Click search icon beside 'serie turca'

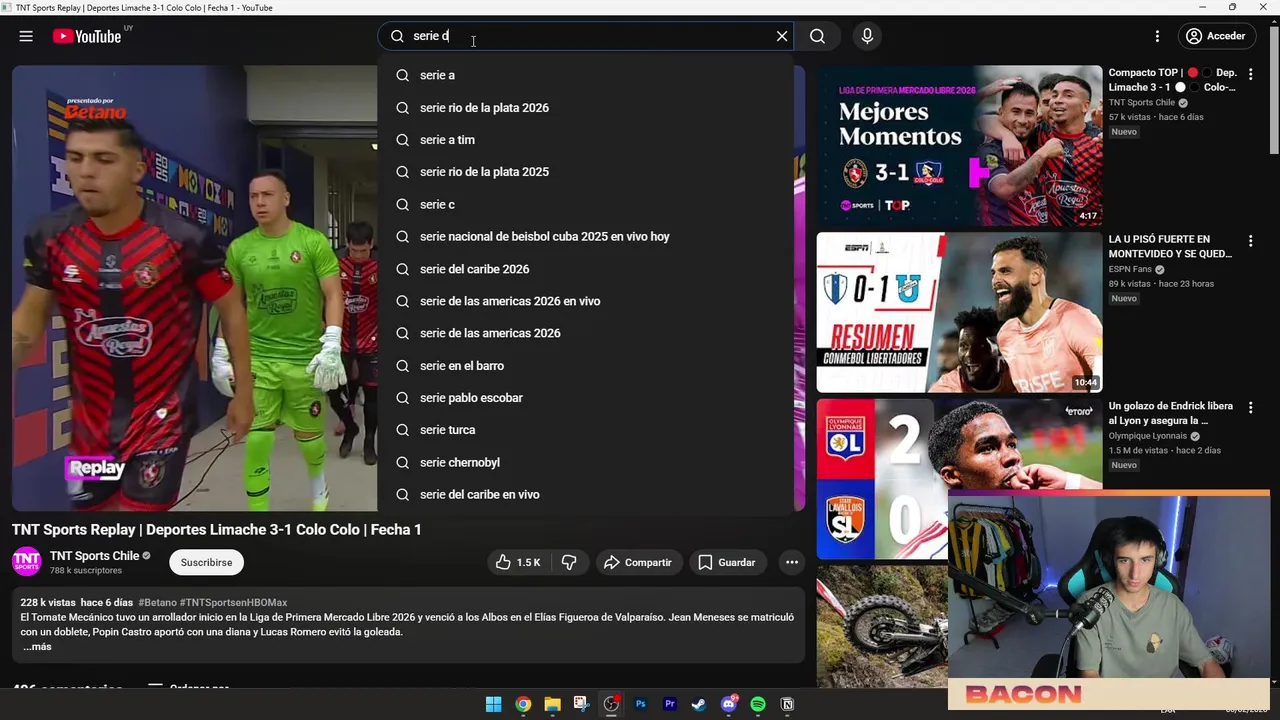pyautogui.click(x=402, y=430)
